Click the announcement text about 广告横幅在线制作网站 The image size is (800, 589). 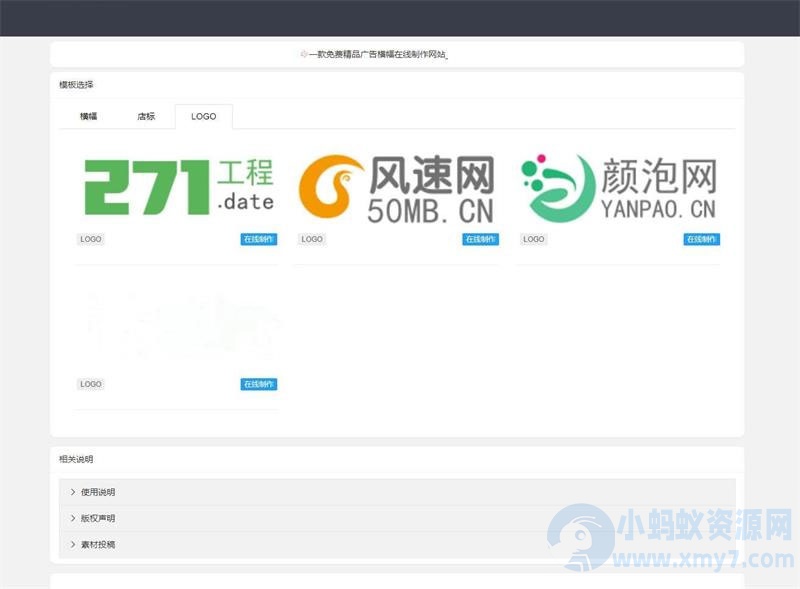pos(378,54)
